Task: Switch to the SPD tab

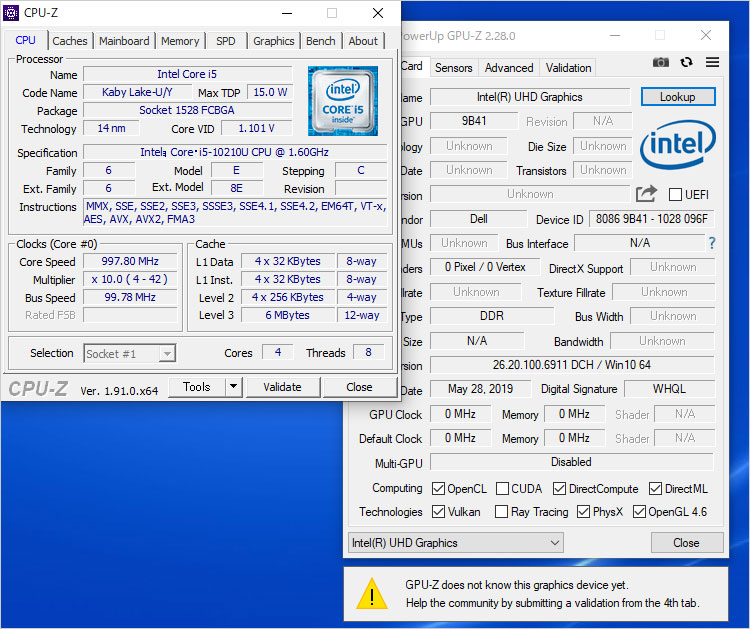Action: coord(226,41)
